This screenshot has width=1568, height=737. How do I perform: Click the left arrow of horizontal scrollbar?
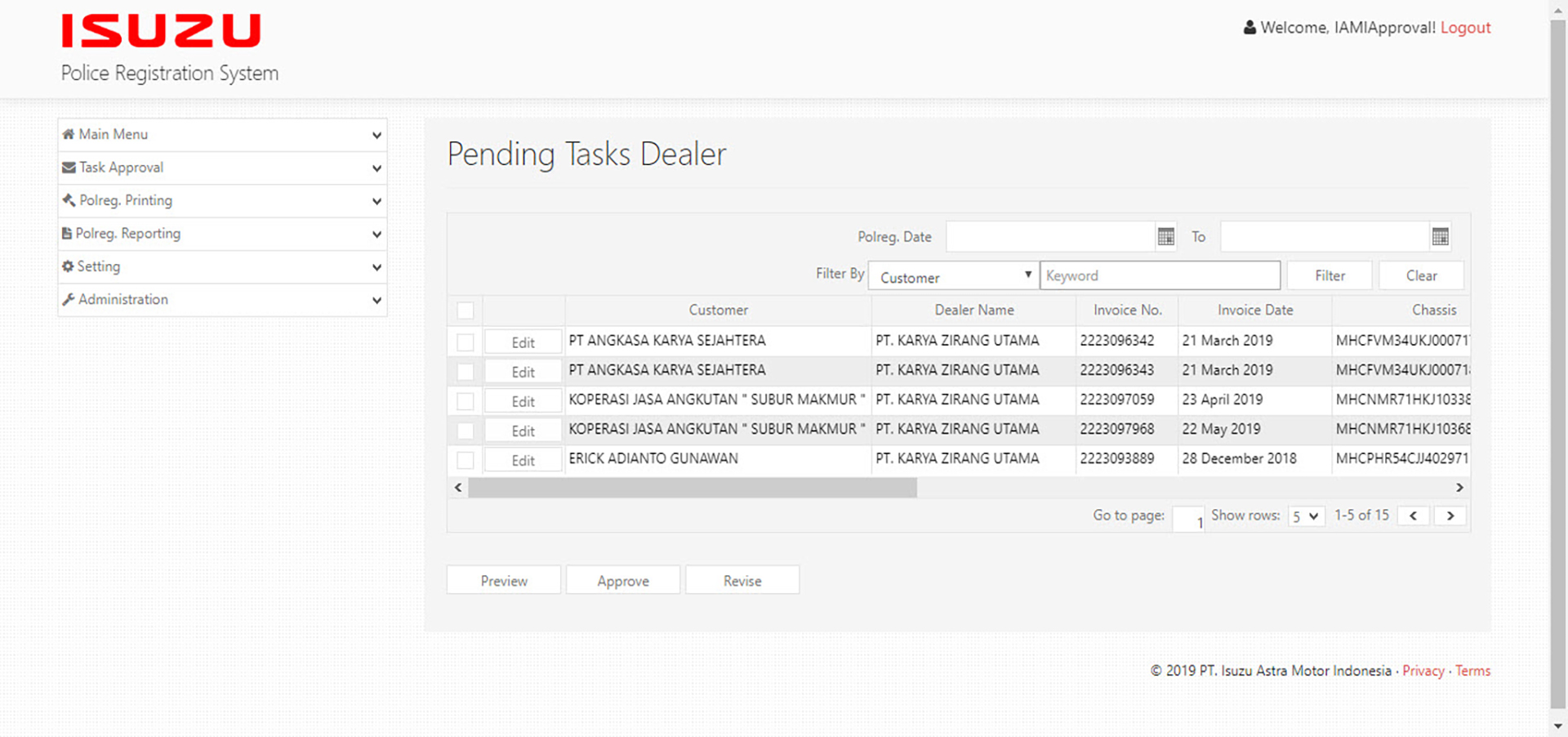point(458,488)
